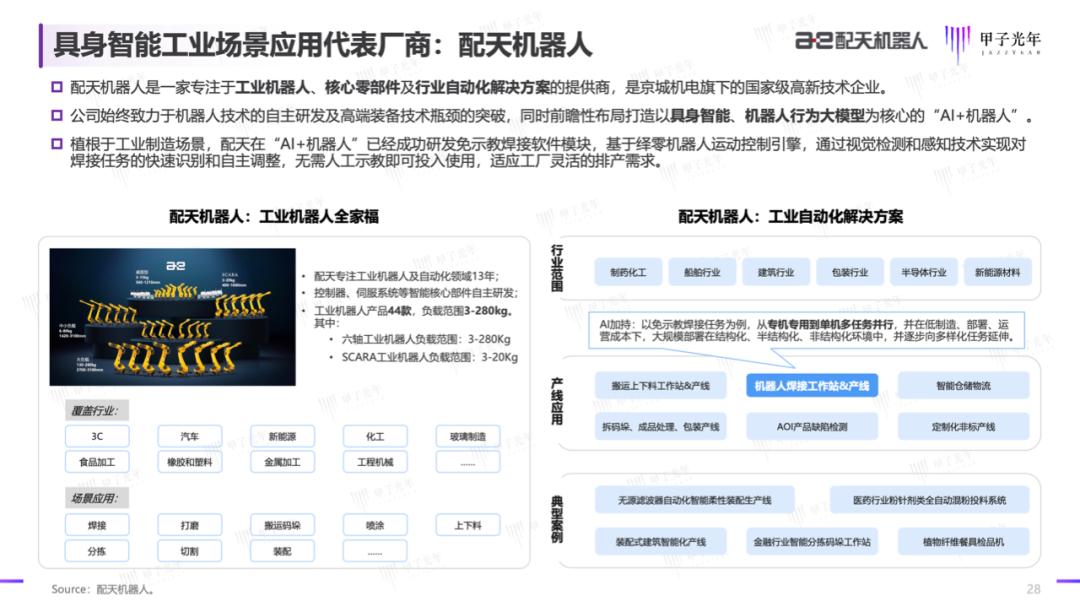Click the 典型案例 section label
This screenshot has height=607, width=1080.
pyautogui.click(x=557, y=520)
